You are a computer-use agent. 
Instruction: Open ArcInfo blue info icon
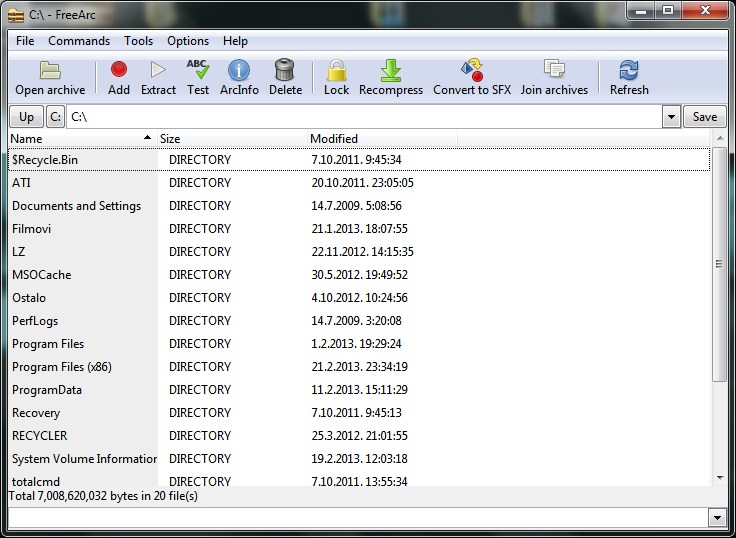[239, 70]
